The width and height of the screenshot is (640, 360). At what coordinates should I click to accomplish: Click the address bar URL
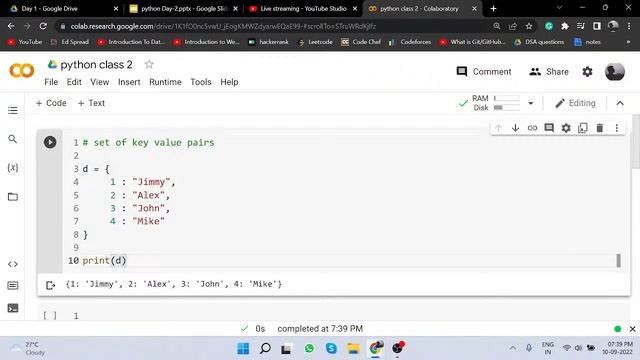point(223,26)
